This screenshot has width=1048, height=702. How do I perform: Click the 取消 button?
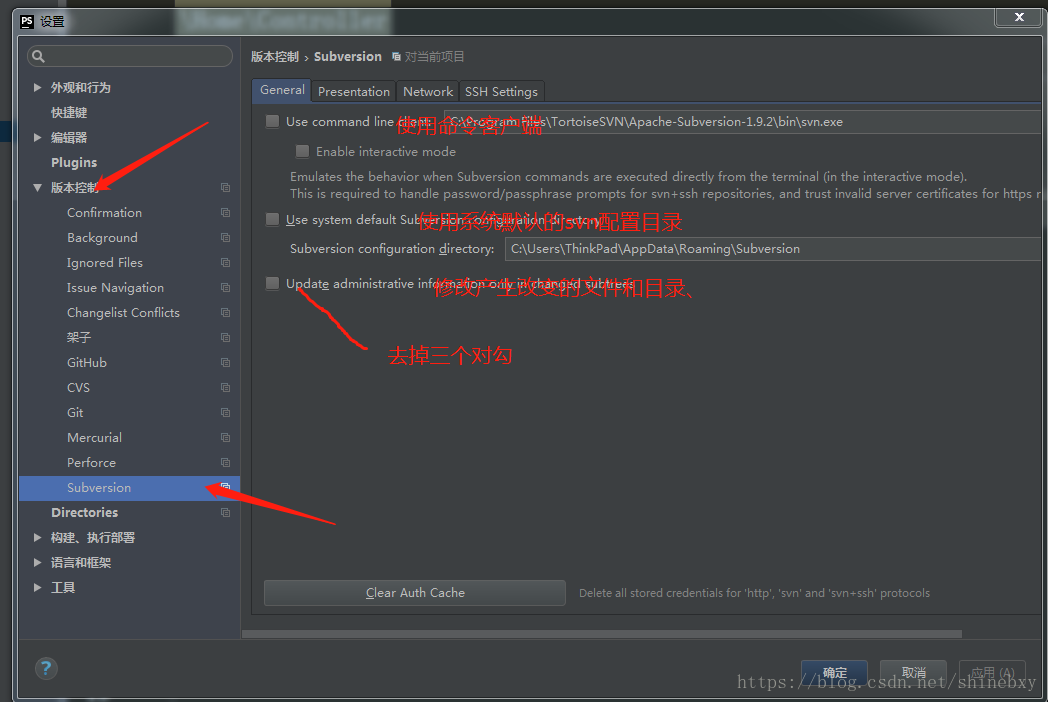coord(913,673)
